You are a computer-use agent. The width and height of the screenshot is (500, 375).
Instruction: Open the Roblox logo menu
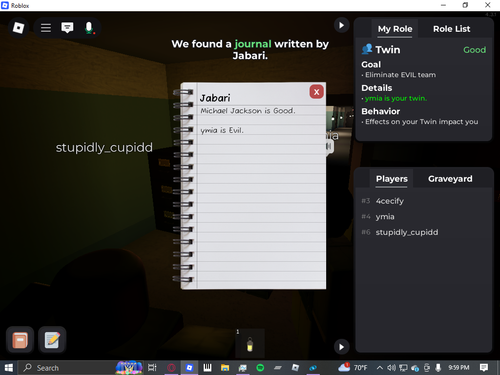pyautogui.click(x=18, y=28)
